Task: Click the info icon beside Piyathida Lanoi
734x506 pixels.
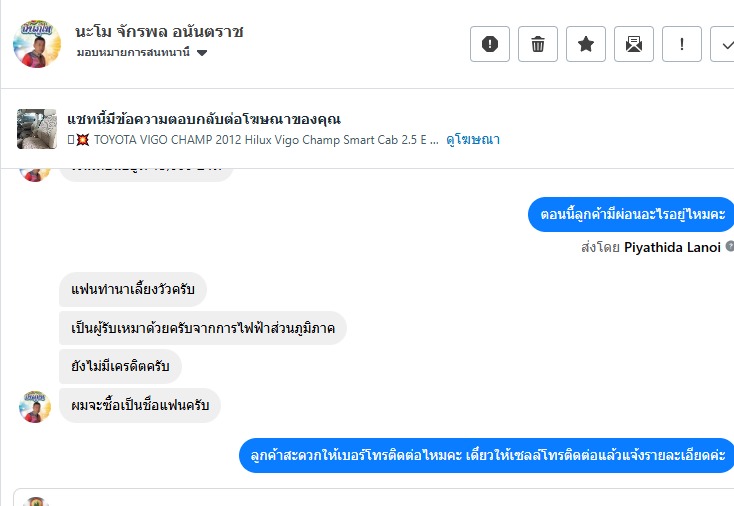Action: pyautogui.click(x=730, y=246)
